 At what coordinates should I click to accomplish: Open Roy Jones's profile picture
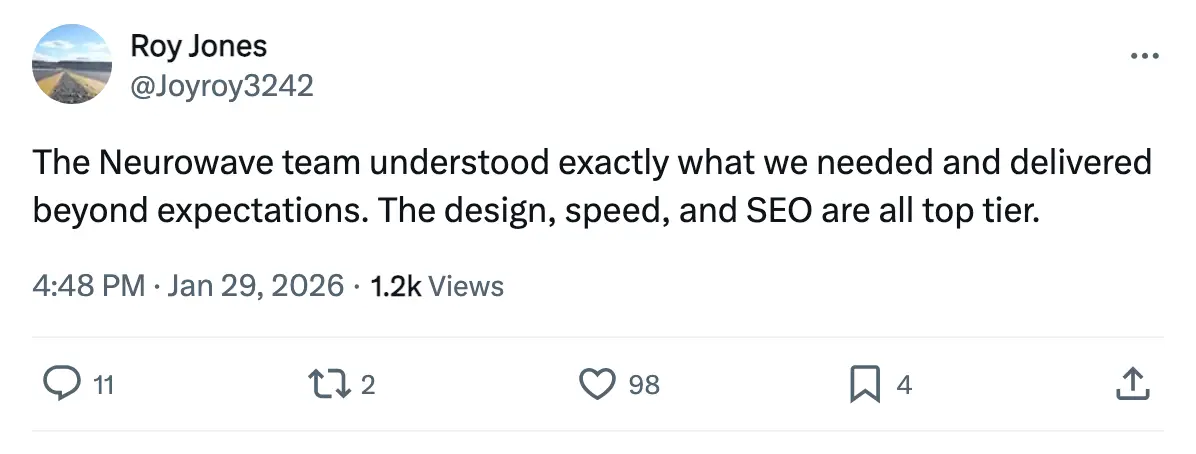point(72,65)
